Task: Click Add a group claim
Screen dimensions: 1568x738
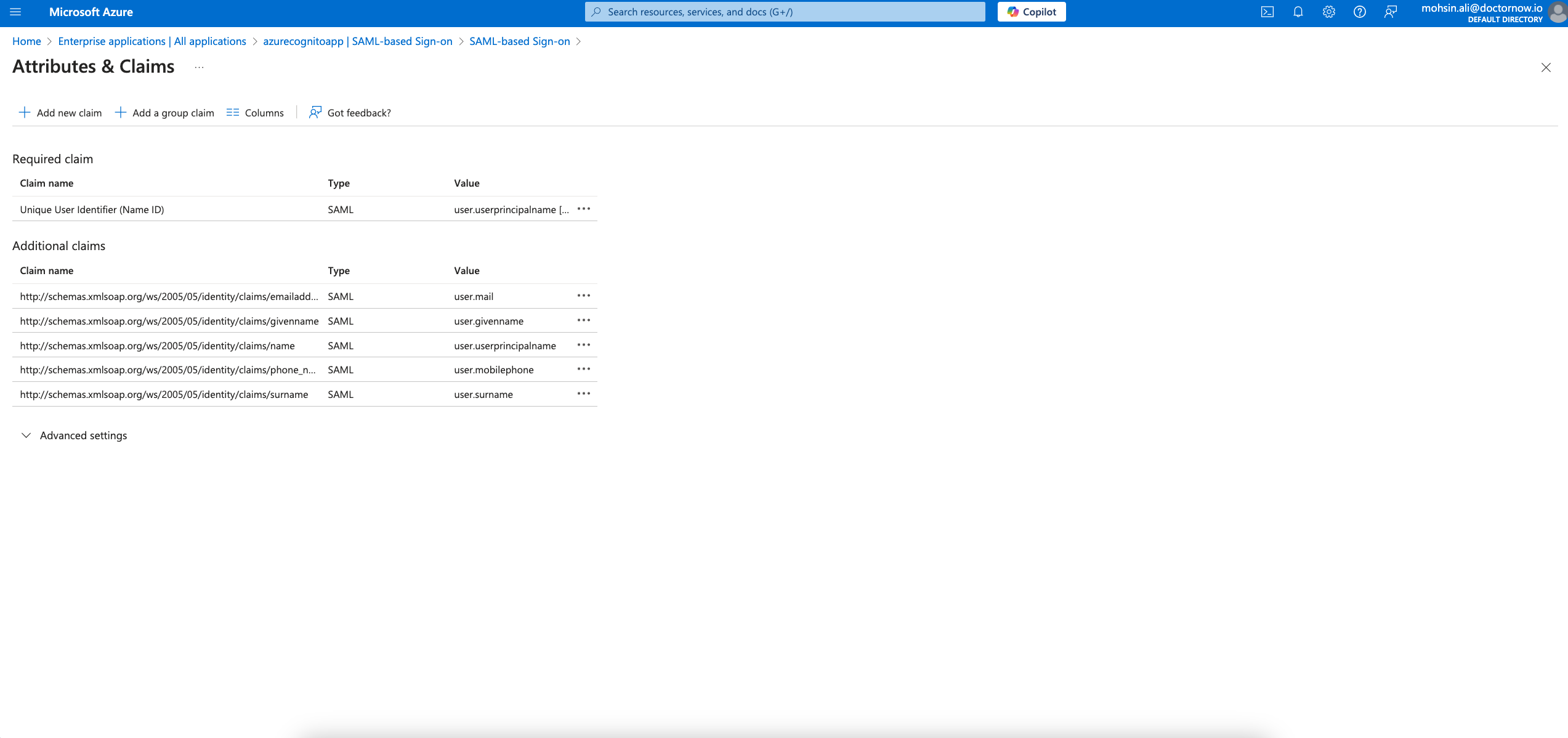Action: coord(164,112)
